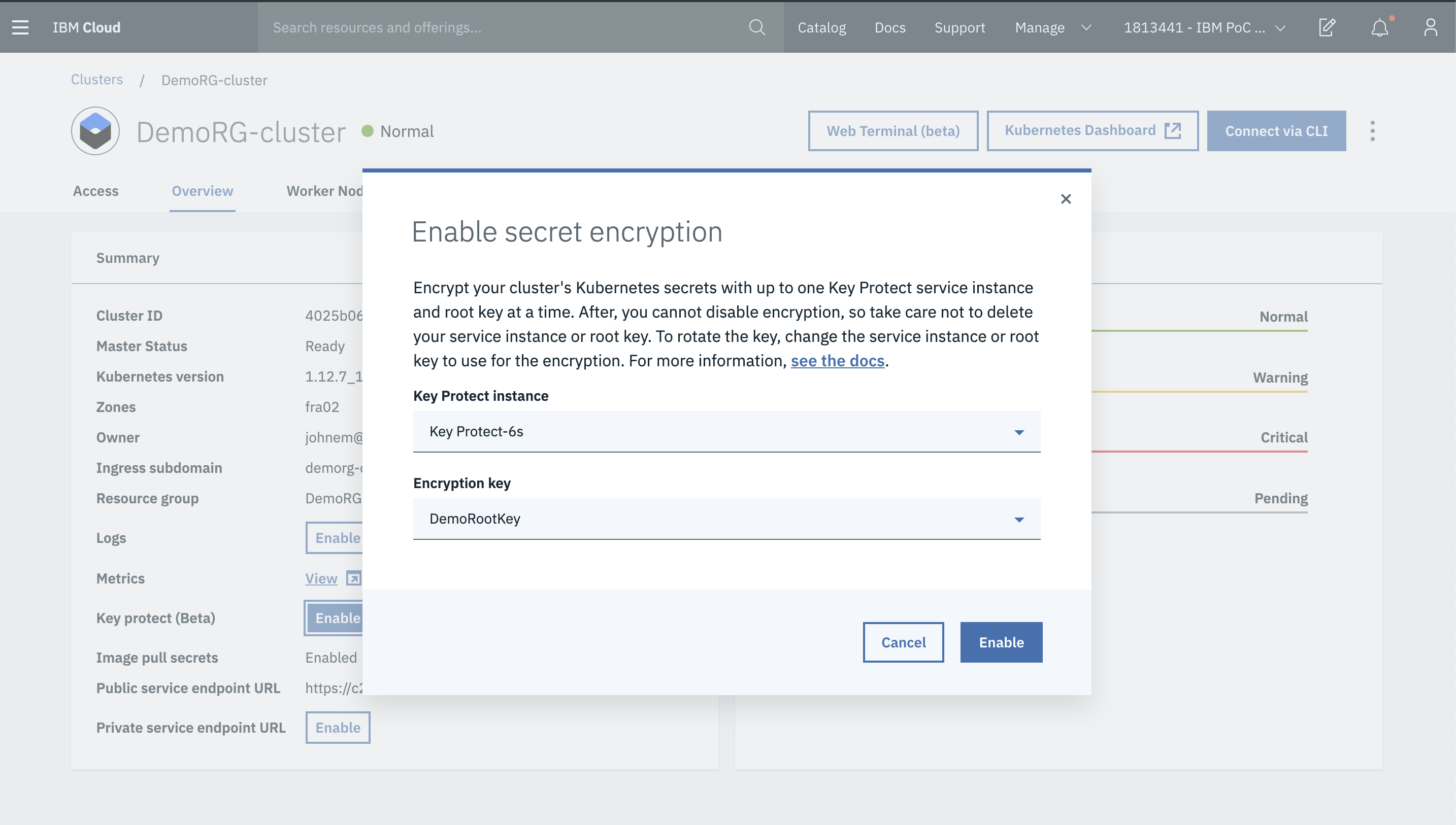Expand the Key Protect instance dropdown
1456x825 pixels.
[1020, 431]
